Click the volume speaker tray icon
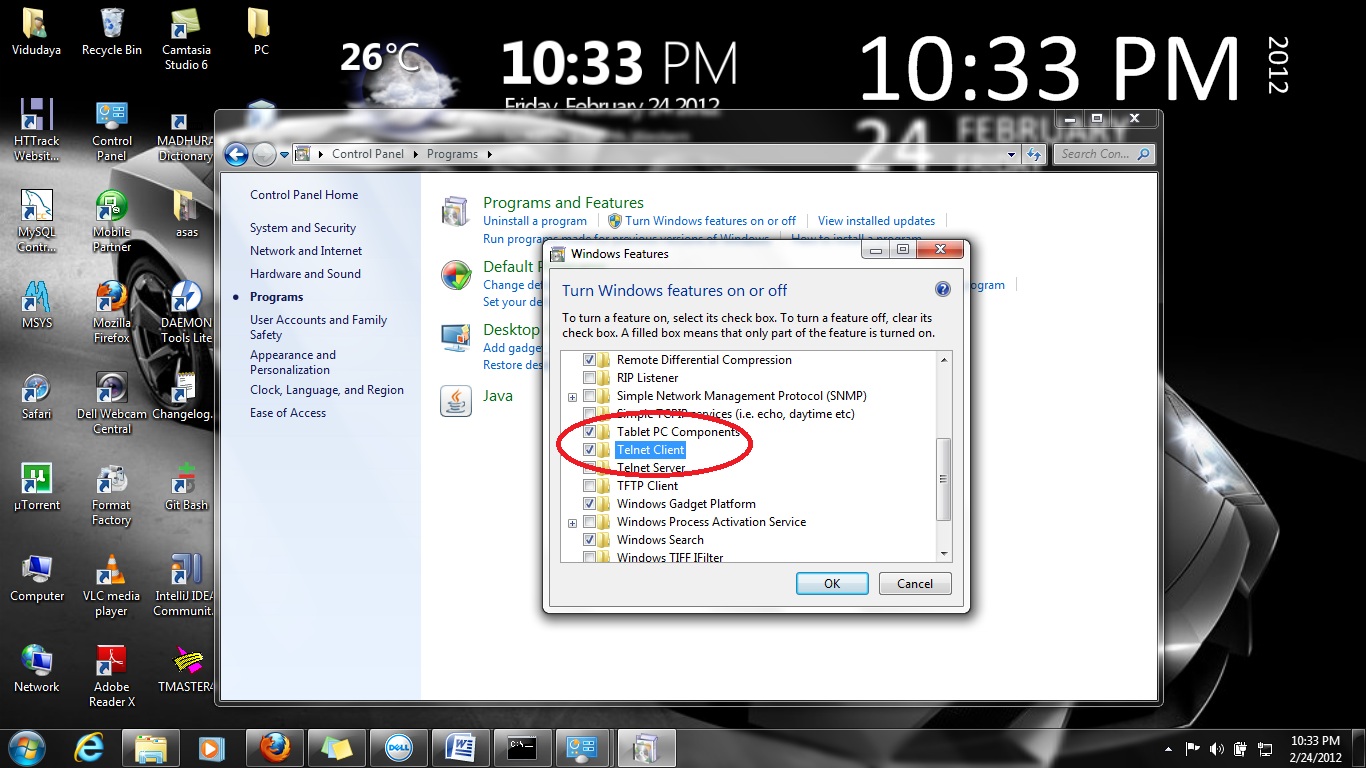The height and width of the screenshot is (768, 1366). click(x=1217, y=748)
